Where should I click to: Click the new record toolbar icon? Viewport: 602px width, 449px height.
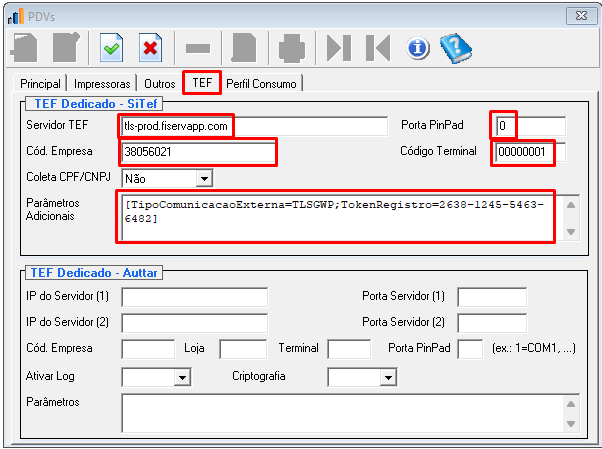[24, 48]
